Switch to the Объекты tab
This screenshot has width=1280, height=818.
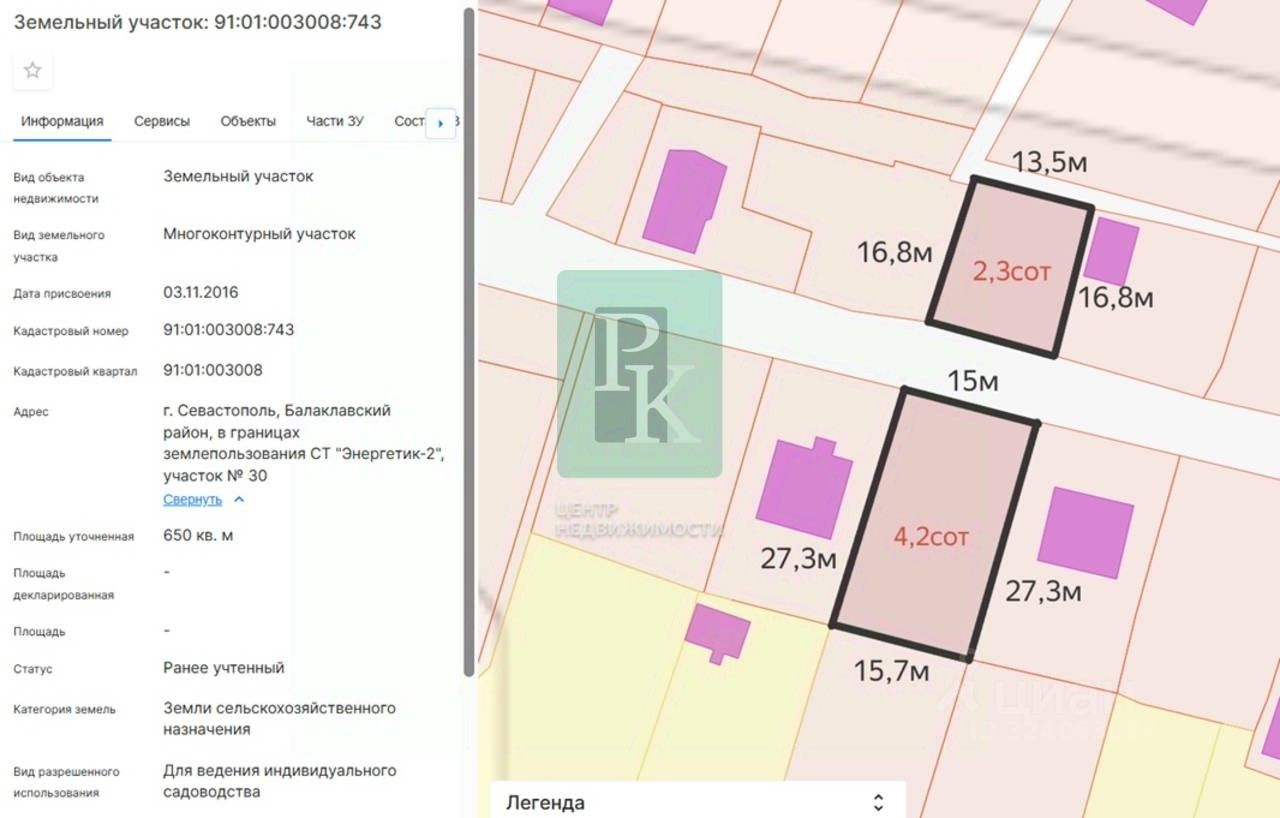coord(248,121)
